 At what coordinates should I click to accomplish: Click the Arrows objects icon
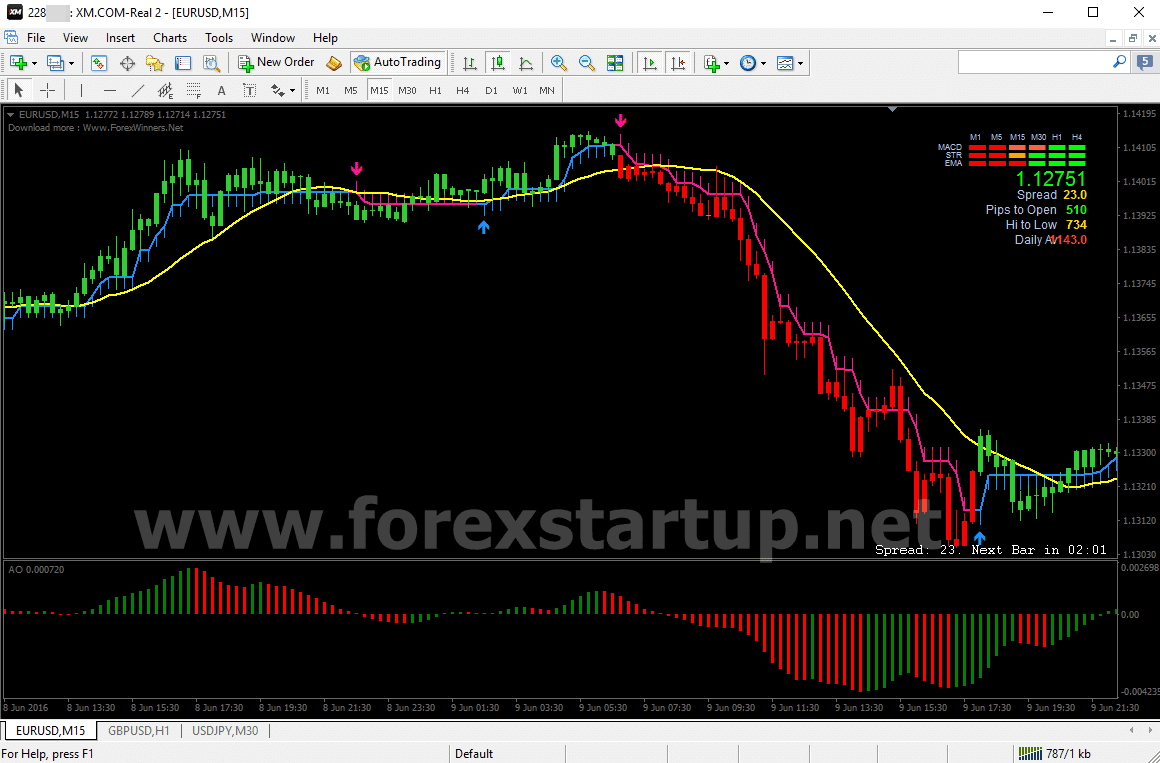[x=277, y=90]
